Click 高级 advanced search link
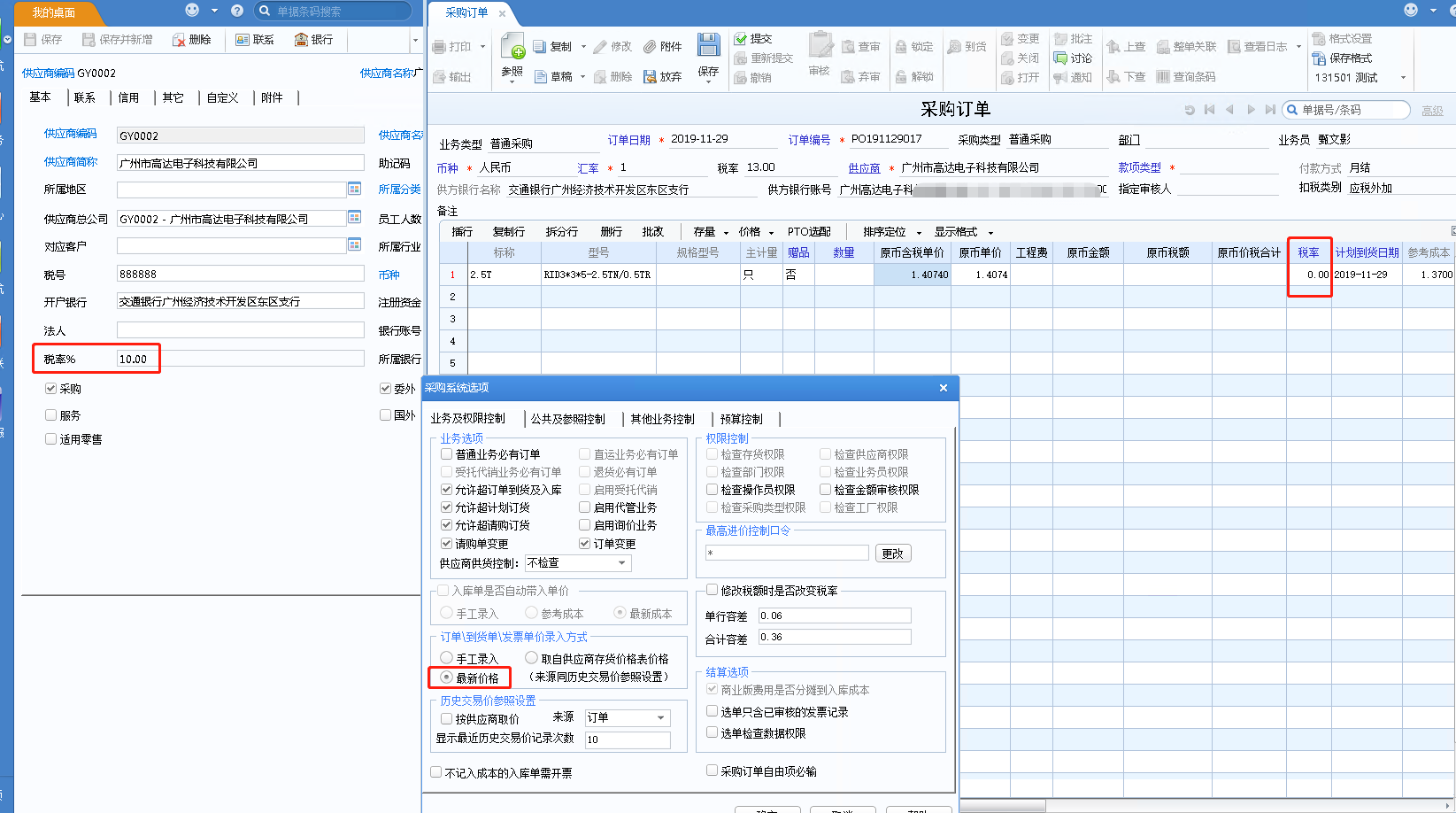Viewport: 1456px width, 813px height. [x=1432, y=111]
